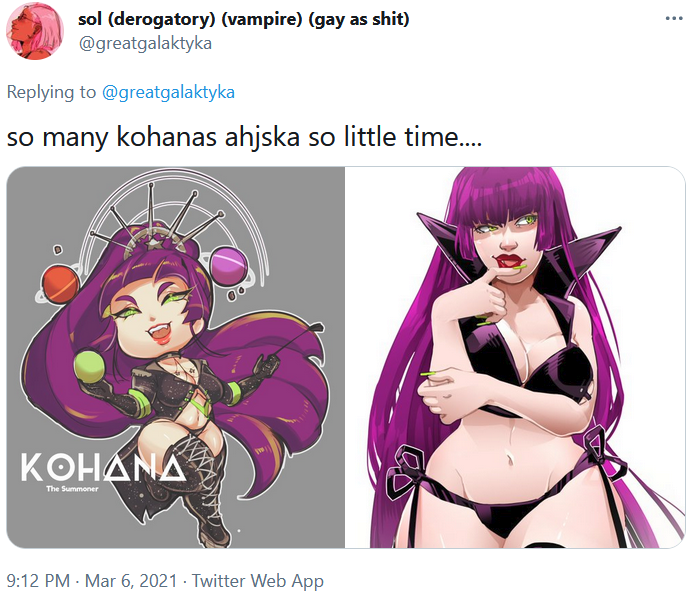Open the Twitter Web App source link

257,580
